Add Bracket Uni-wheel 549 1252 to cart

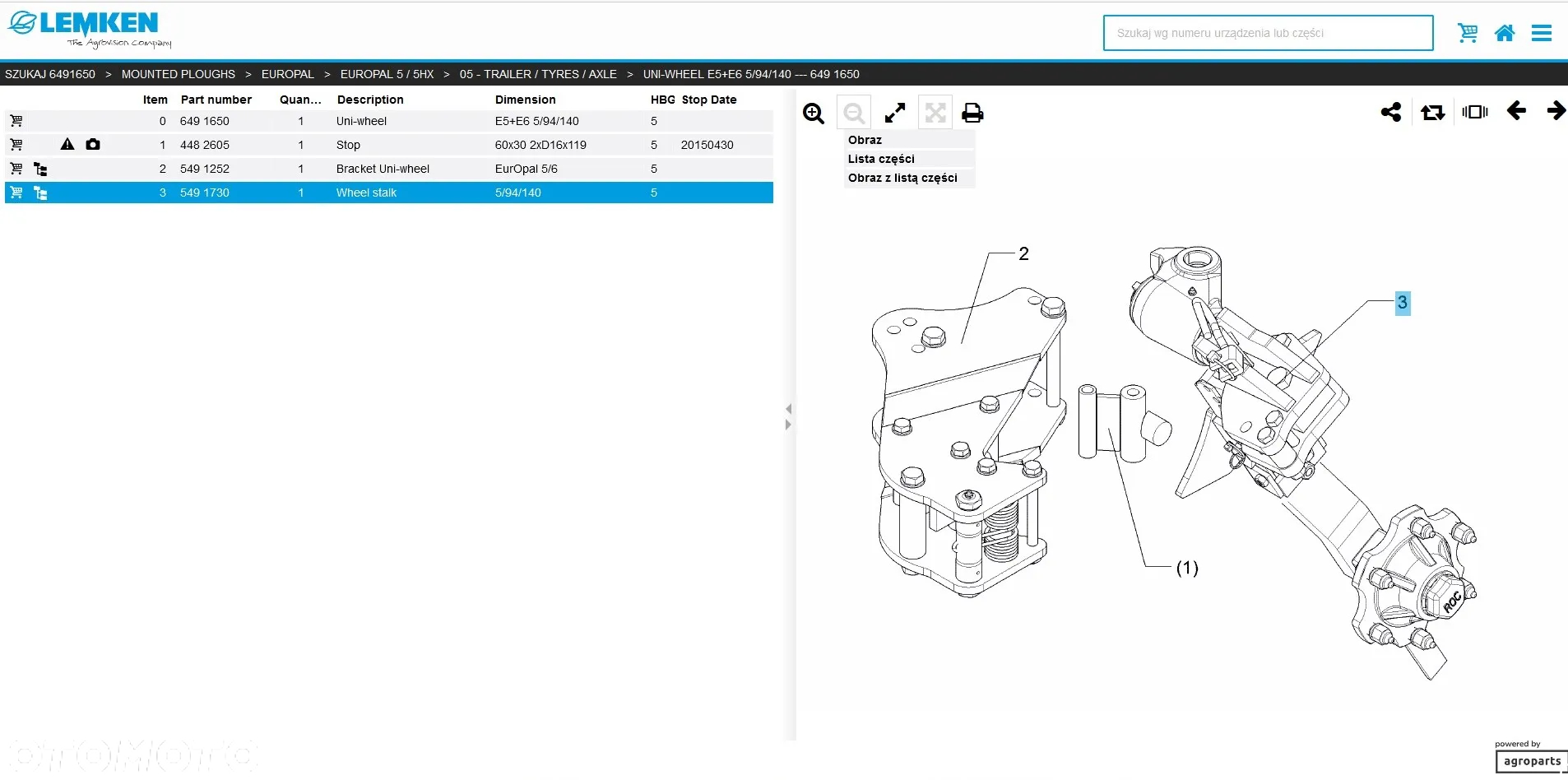[x=16, y=169]
